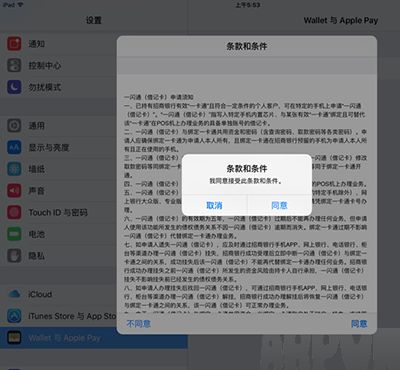The image size is (400, 370).
Task: Select the Wallet 与 Apple Pay row label
Action: pos(64,338)
